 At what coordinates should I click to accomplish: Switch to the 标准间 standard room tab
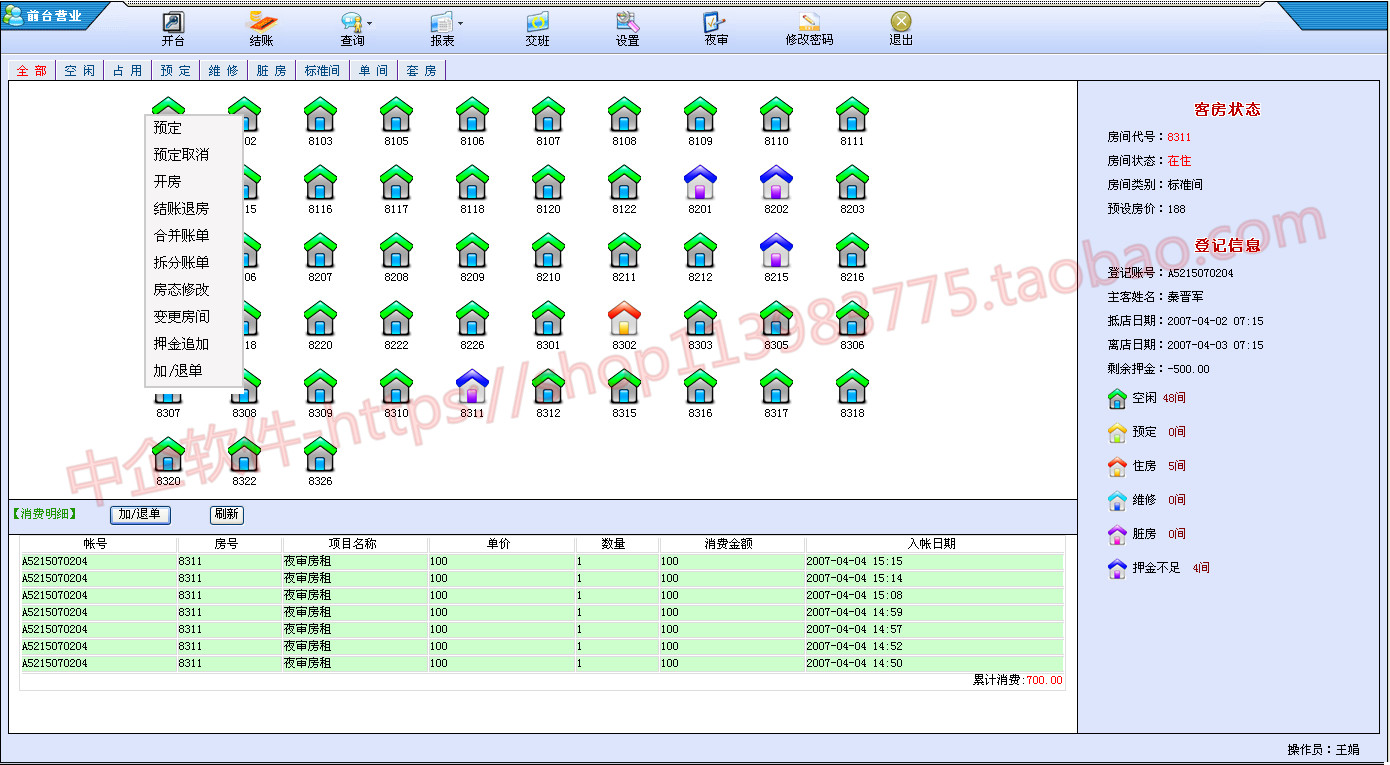322,70
